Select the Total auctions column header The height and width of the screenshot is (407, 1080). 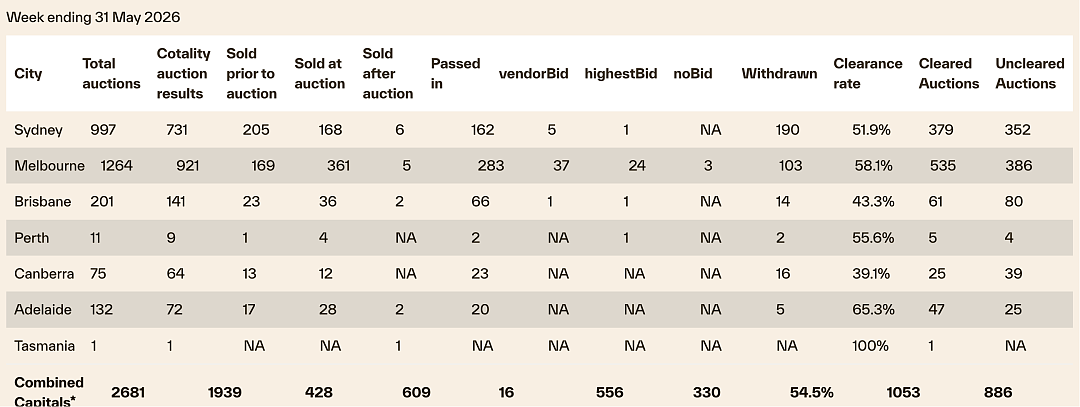111,74
